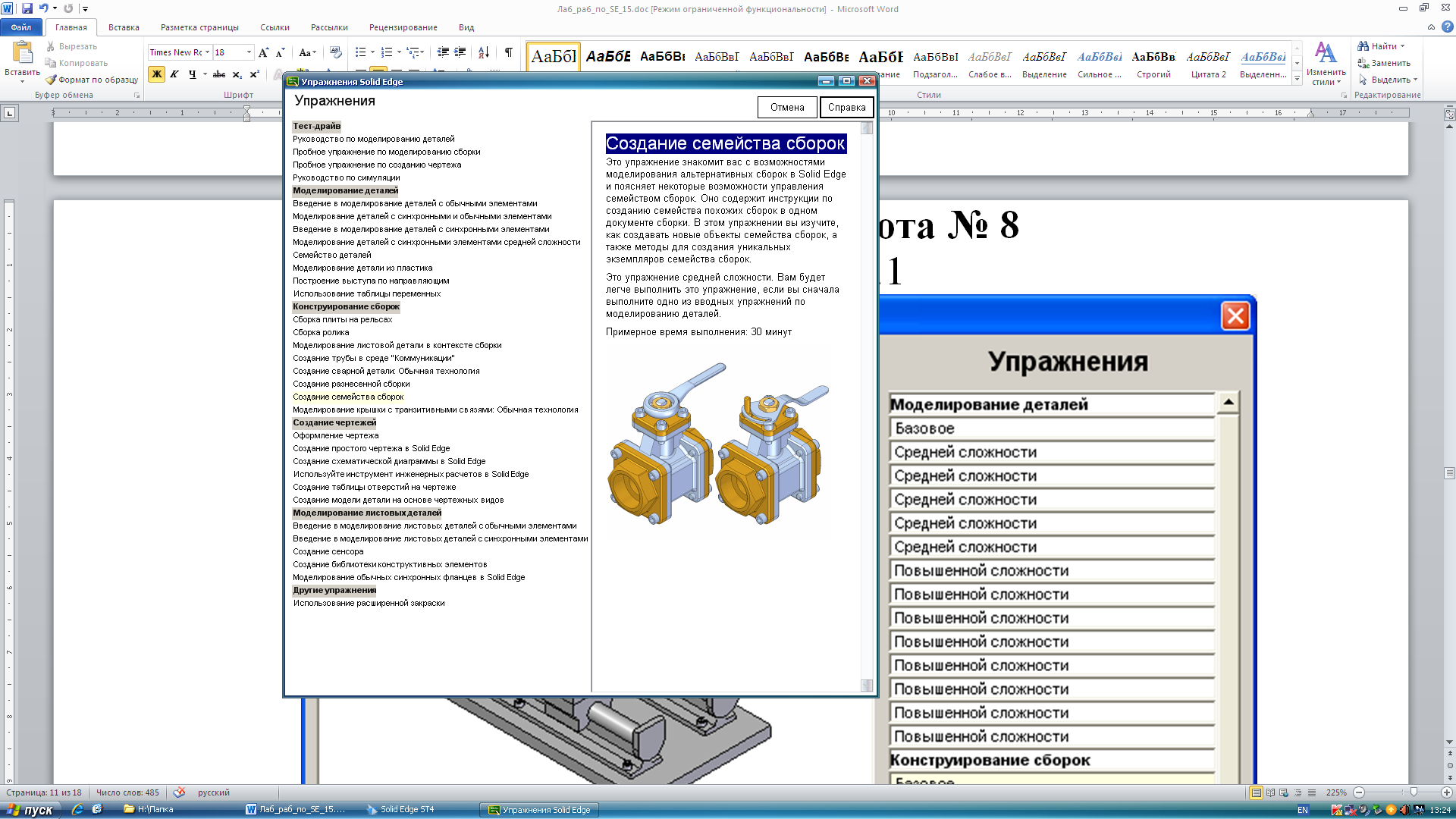Click the Undo arrow icon
1456x819 pixels.
coord(43,8)
